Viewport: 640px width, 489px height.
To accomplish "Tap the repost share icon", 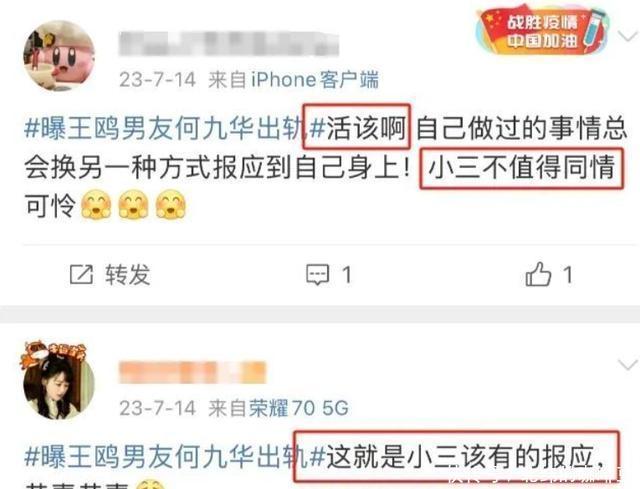I will (x=81, y=274).
